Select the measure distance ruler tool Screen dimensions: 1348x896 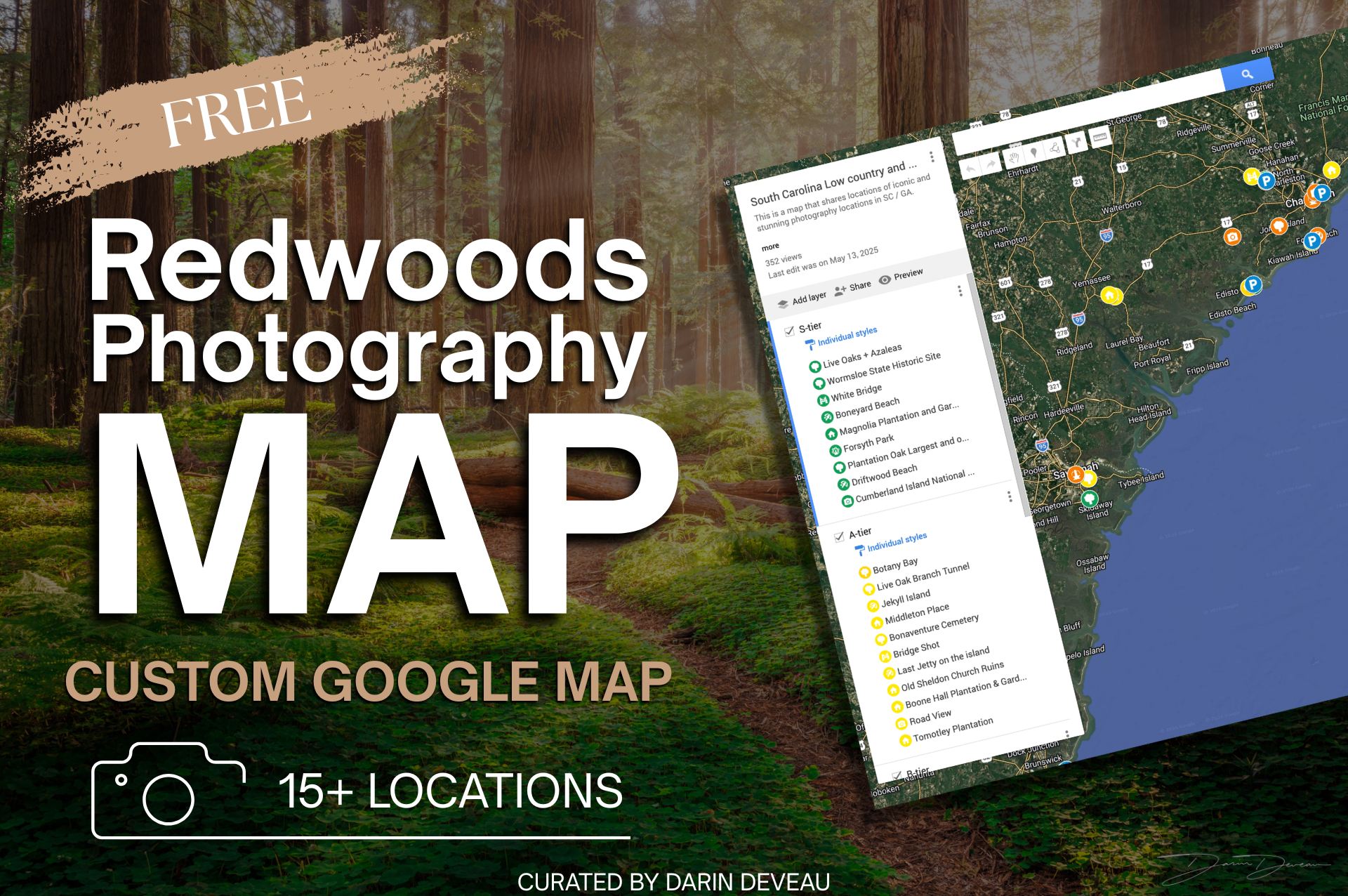1100,138
